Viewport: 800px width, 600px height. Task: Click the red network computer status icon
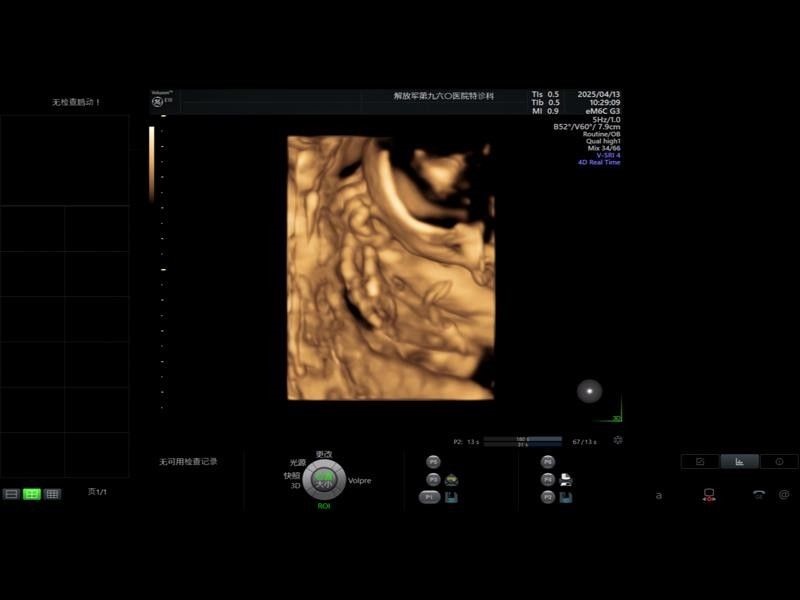tap(709, 495)
